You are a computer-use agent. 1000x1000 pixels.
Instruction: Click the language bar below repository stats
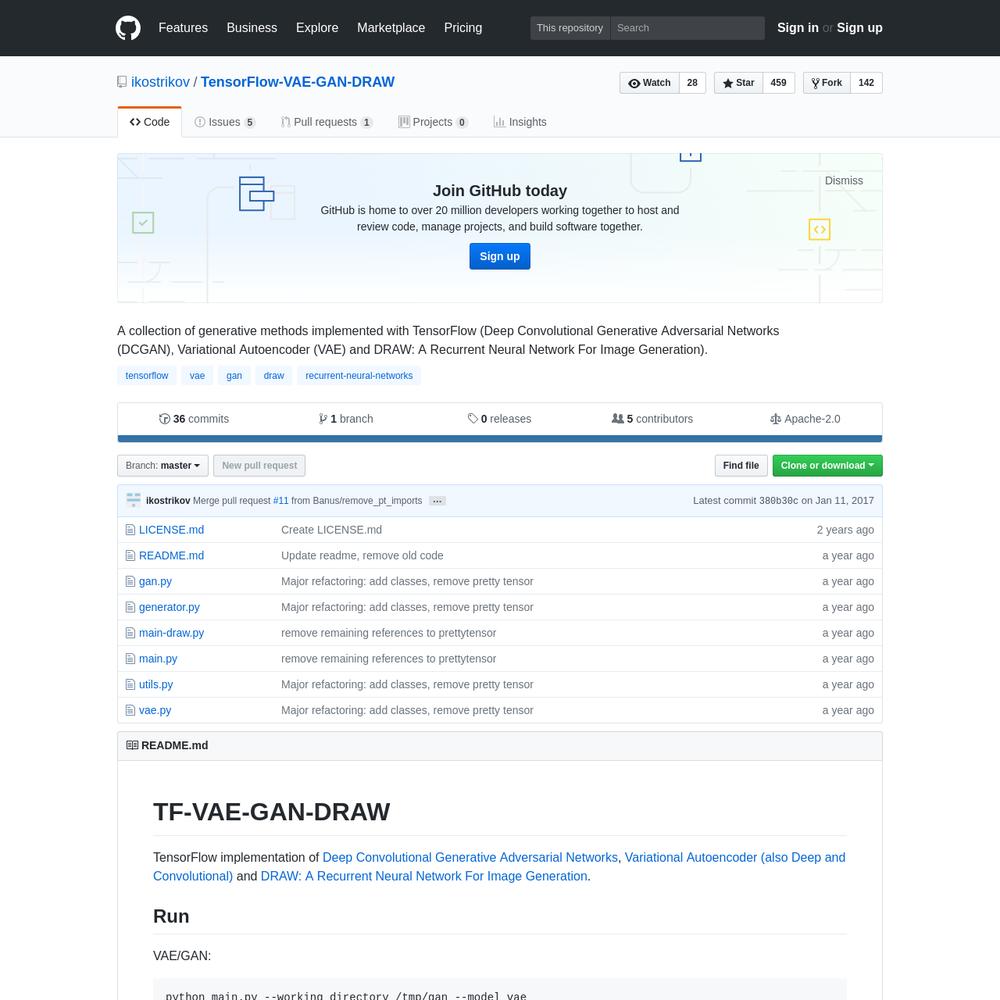click(x=499, y=439)
